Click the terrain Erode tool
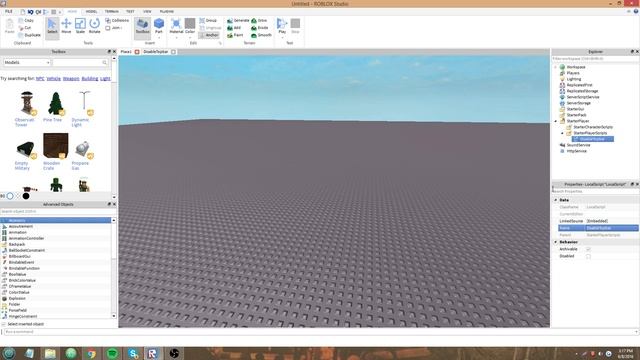Image resolution: width=640 pixels, height=360 pixels. pyautogui.click(x=260, y=28)
